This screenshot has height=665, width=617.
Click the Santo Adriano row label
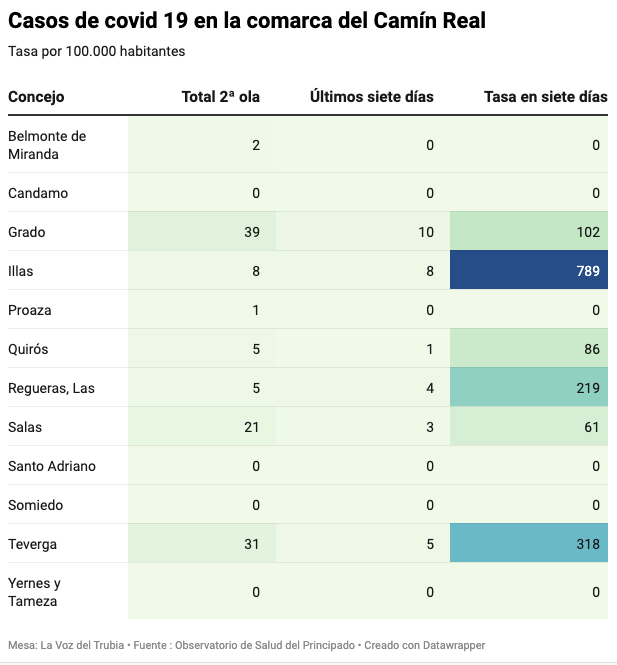(x=51, y=466)
